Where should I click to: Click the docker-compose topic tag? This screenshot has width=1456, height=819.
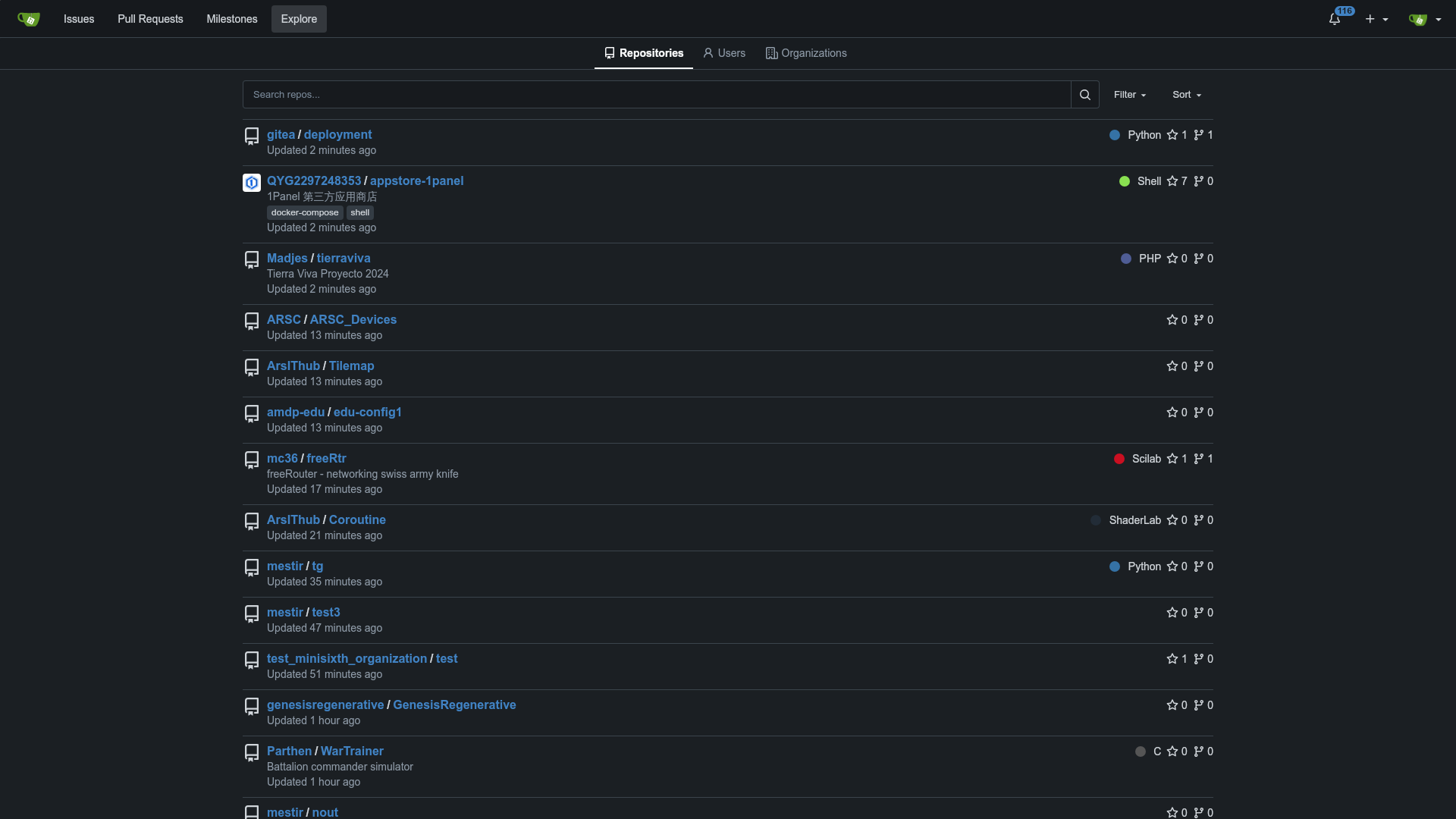click(x=305, y=212)
